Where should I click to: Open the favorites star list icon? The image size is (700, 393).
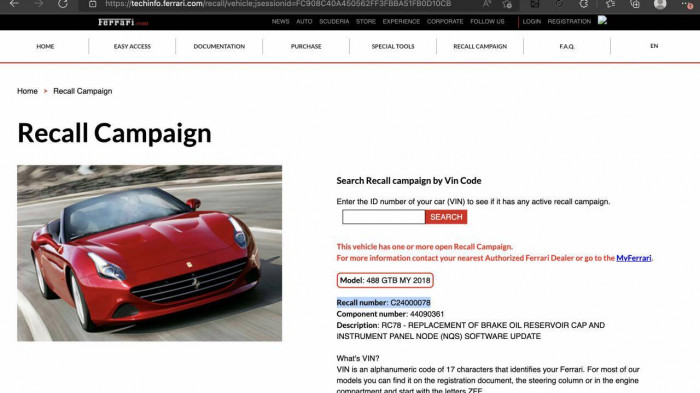click(610, 4)
